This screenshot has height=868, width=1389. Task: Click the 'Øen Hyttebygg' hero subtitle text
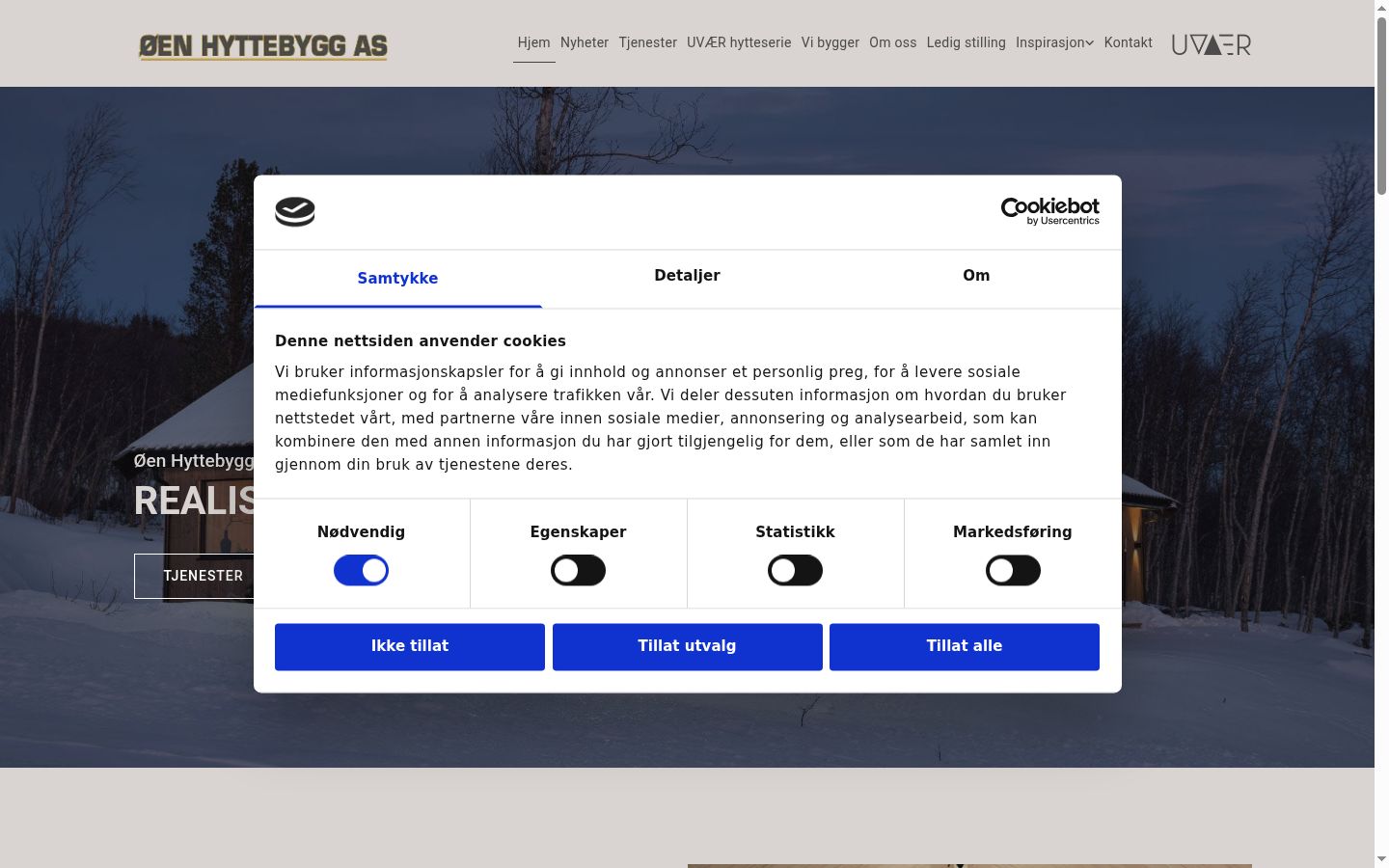coord(194,461)
